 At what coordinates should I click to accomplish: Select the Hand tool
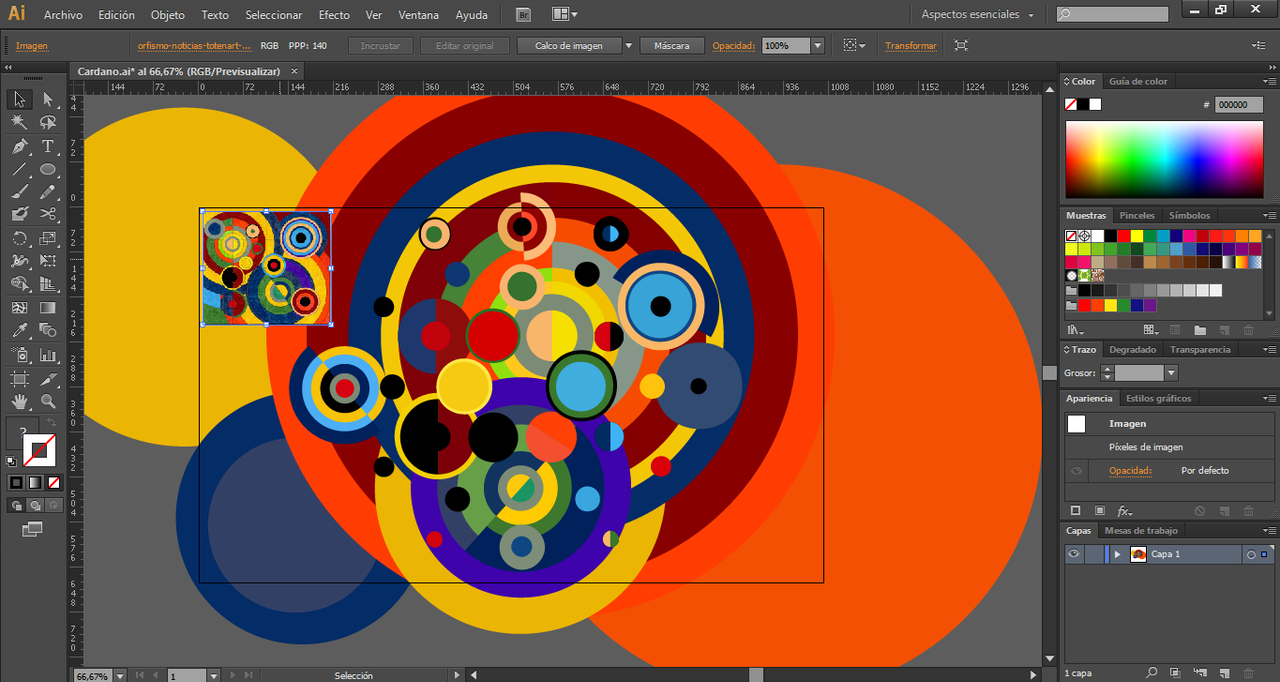(19, 402)
